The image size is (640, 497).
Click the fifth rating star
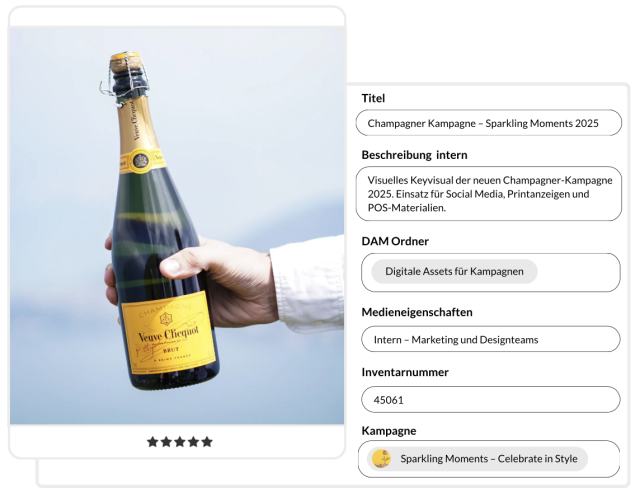point(207,442)
